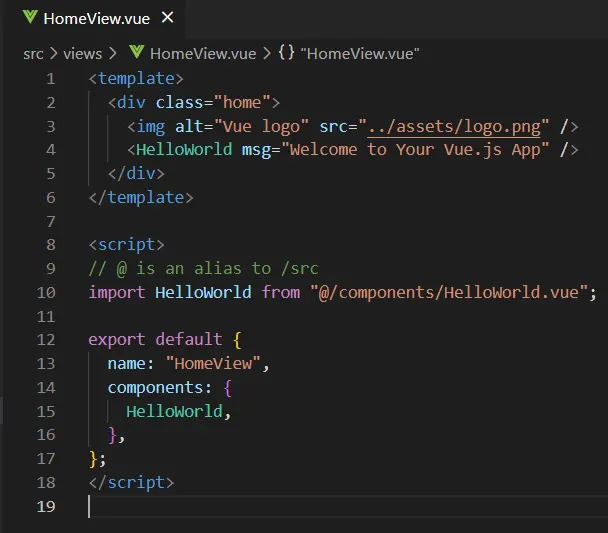Click the opening script tag on line 8
Viewport: 608px width, 533px height.
pyautogui.click(x=126, y=245)
